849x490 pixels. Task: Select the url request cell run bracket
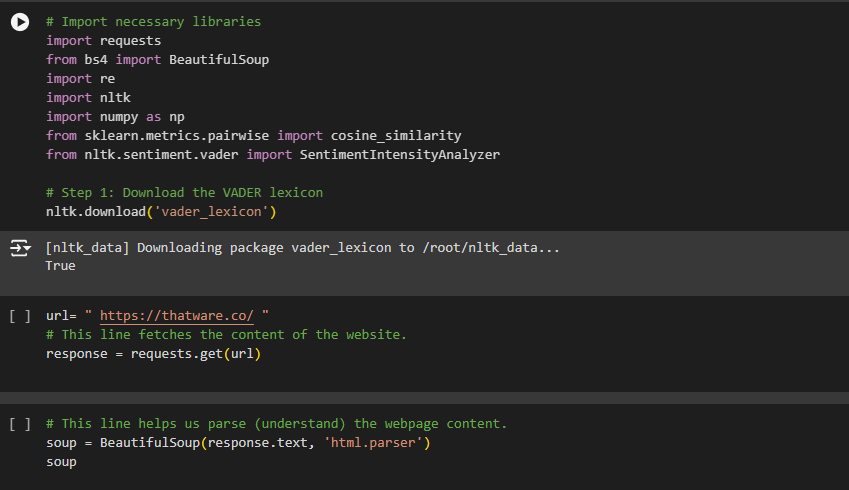pyautogui.click(x=20, y=316)
